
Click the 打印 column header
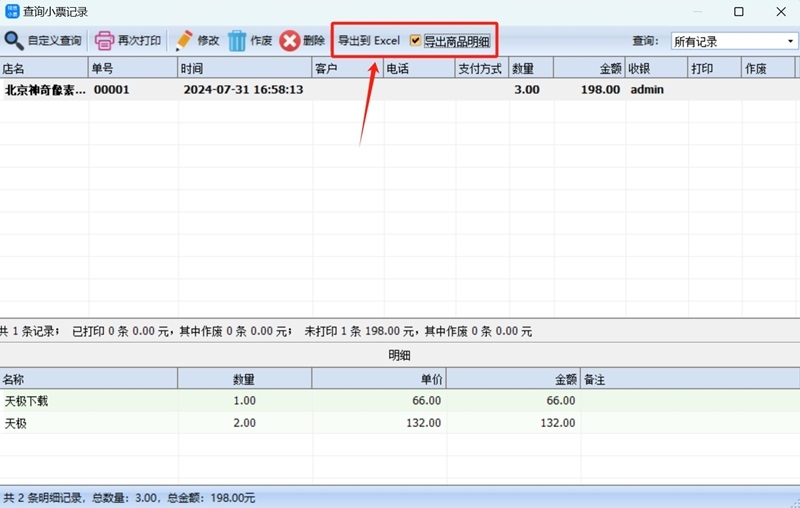[714, 68]
